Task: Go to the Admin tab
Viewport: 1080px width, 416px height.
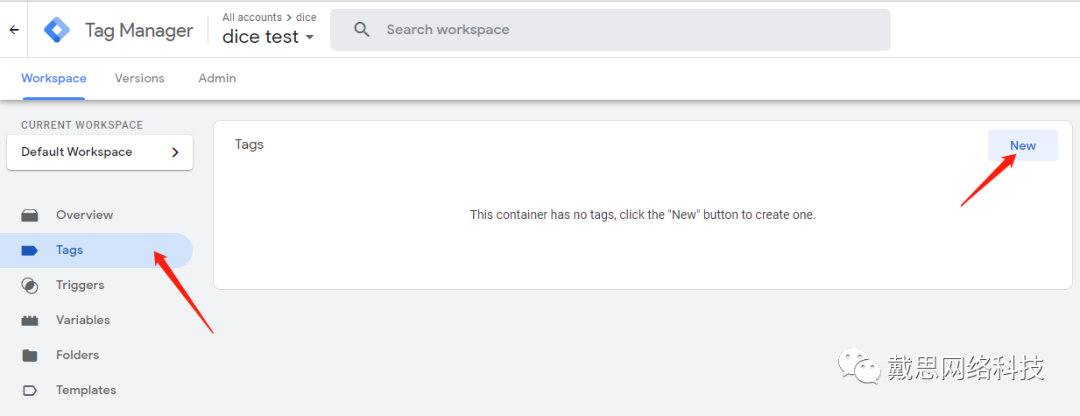Action: [217, 79]
